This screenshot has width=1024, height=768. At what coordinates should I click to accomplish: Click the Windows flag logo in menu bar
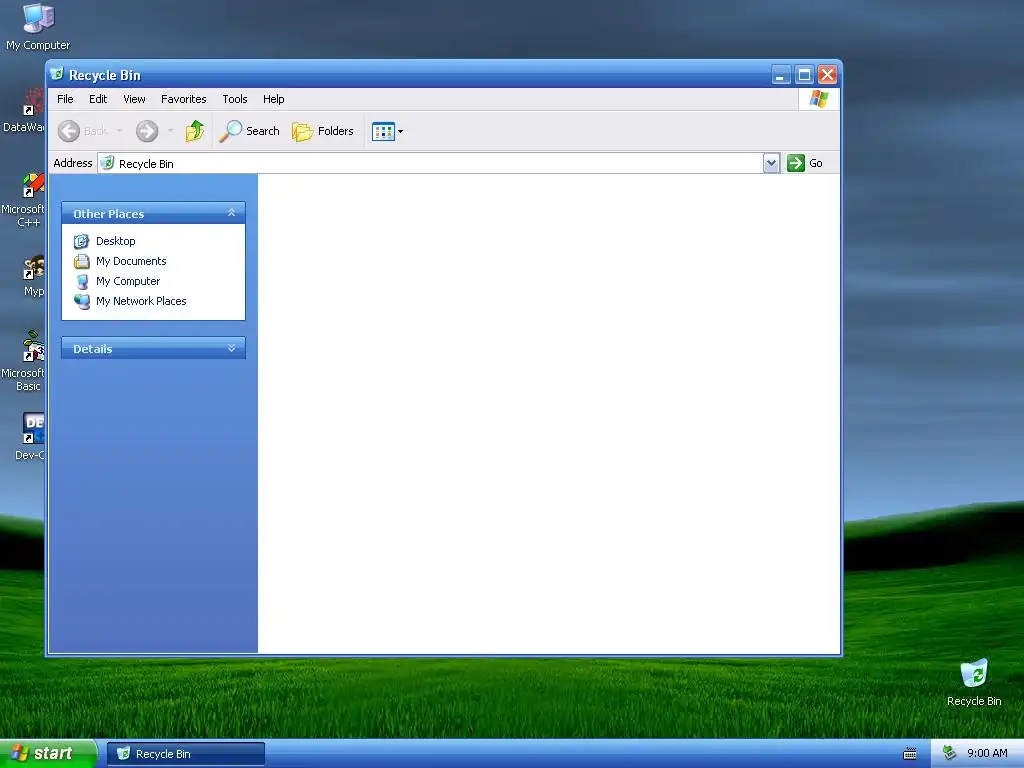(x=818, y=99)
